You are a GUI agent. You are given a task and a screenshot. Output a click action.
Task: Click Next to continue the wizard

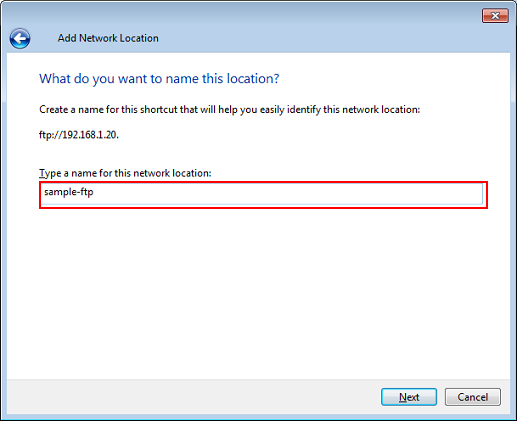[x=409, y=397]
